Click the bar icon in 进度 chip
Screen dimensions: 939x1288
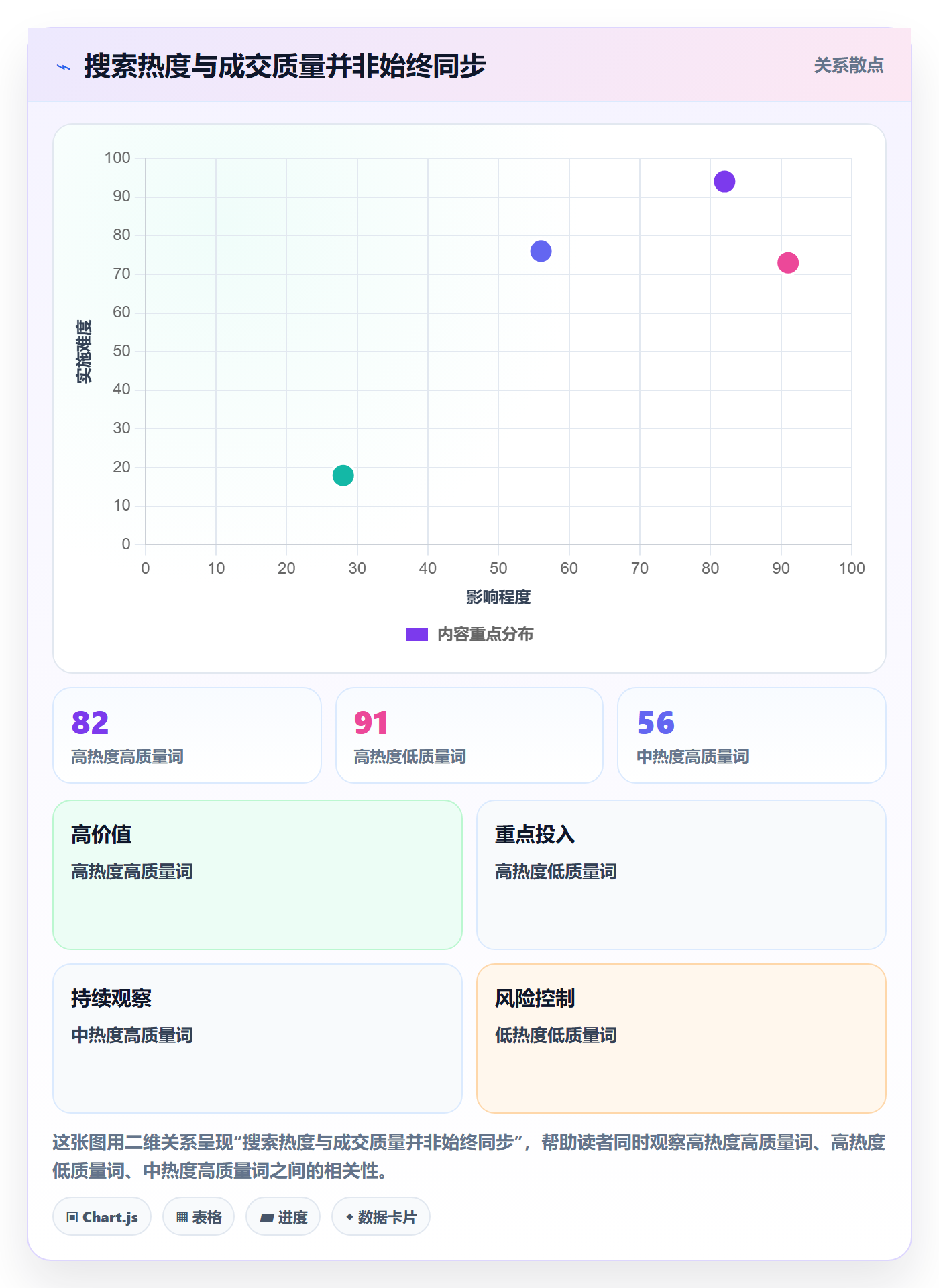point(267,1218)
